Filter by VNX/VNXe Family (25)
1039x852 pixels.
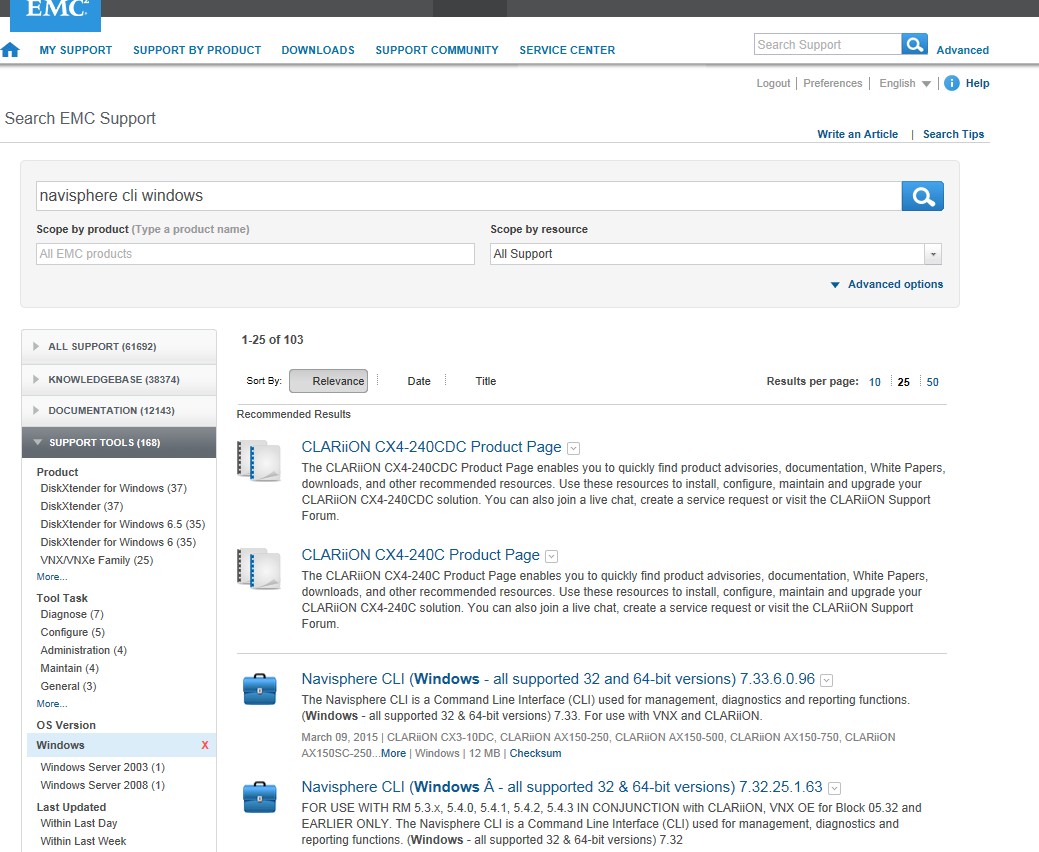click(97, 560)
